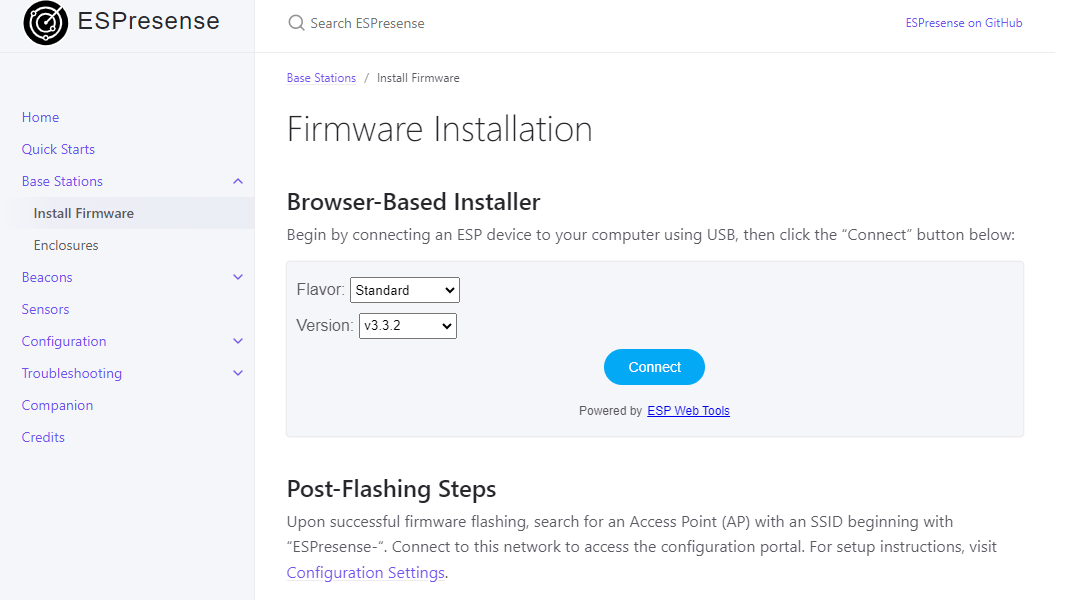The width and height of the screenshot is (1068, 600).
Task: Open Quick Starts sidebar page
Action: click(x=58, y=149)
